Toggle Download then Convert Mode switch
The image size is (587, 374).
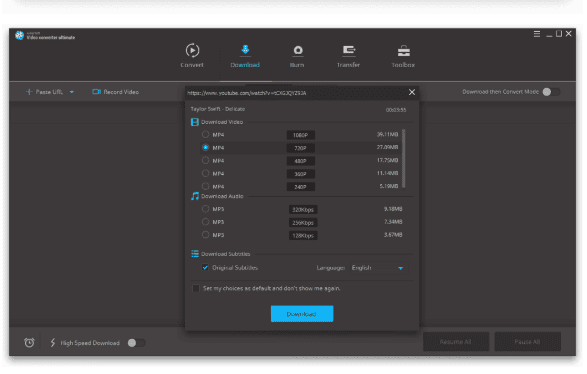click(x=551, y=92)
